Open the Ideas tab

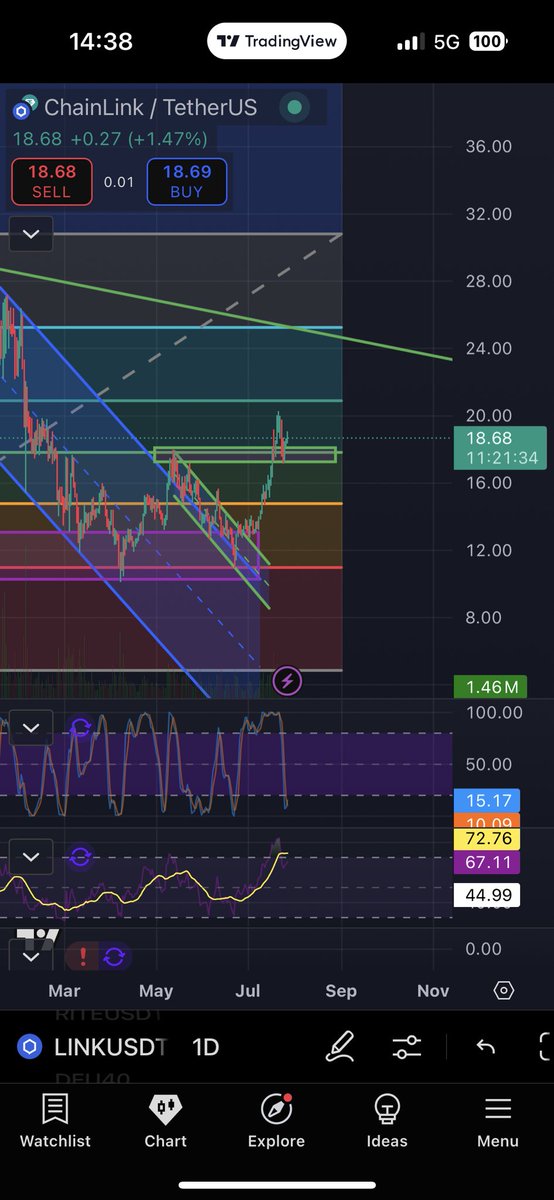[x=387, y=1121]
